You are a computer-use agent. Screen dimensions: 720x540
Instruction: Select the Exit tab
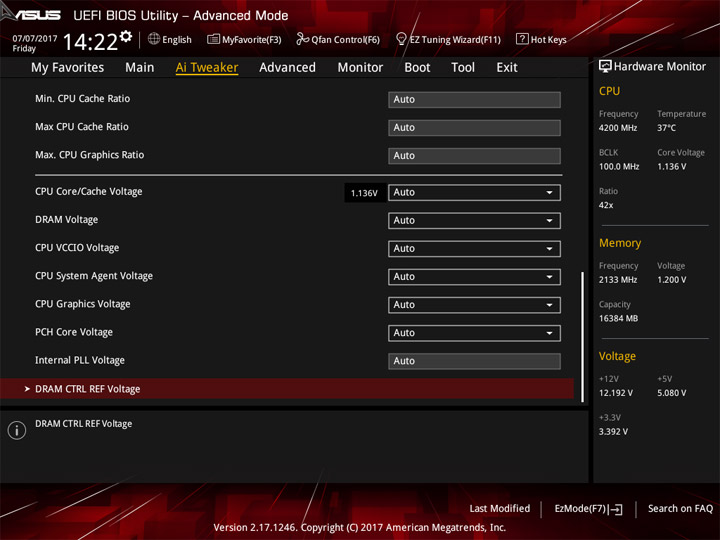point(507,68)
